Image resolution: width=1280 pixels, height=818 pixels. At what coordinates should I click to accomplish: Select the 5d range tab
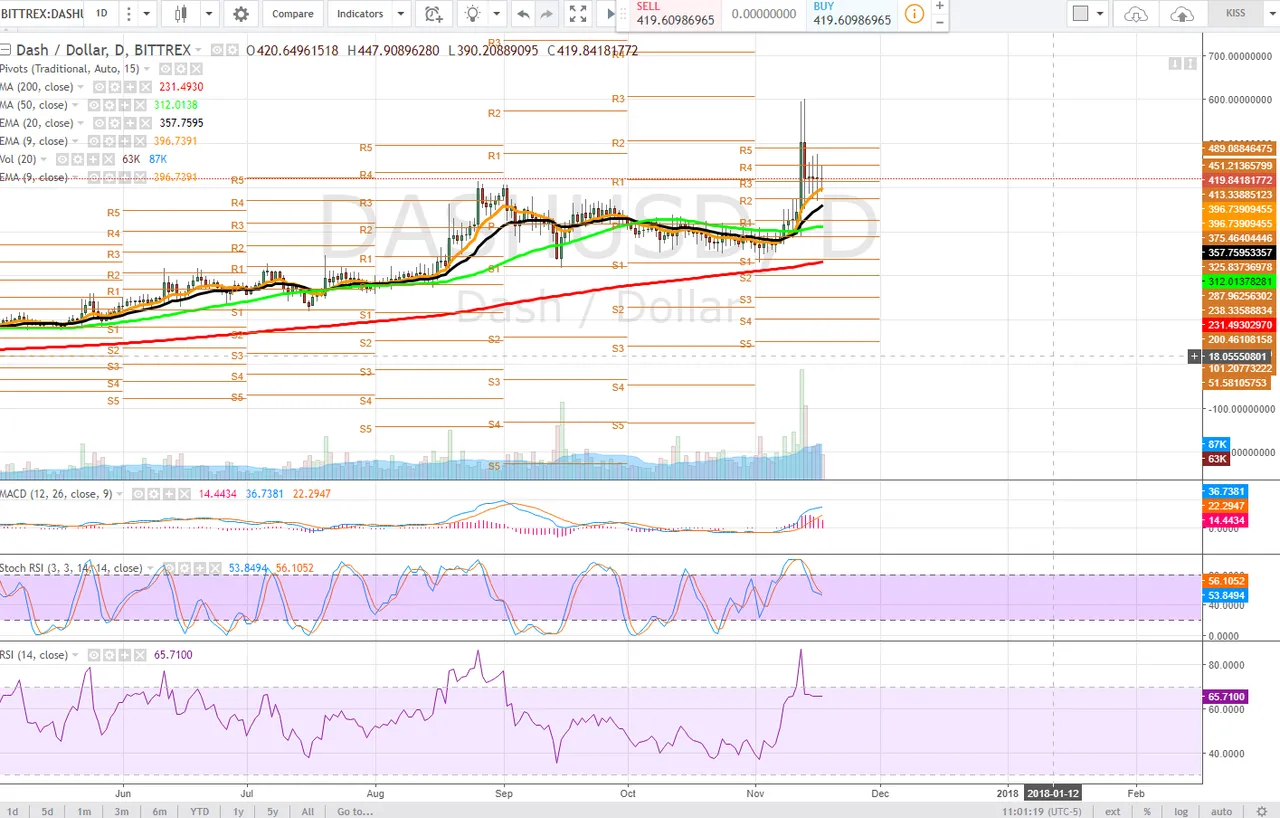(x=48, y=811)
